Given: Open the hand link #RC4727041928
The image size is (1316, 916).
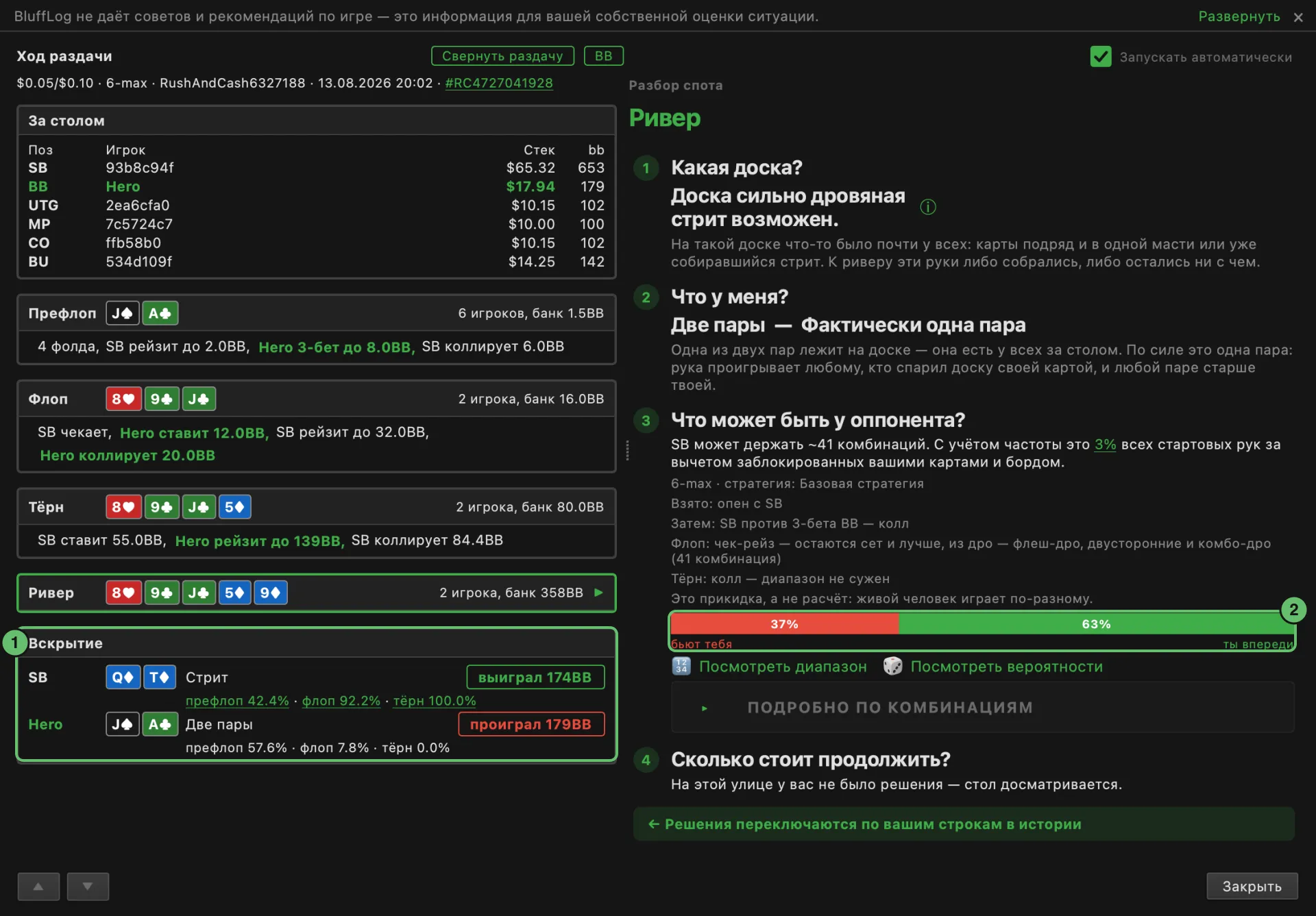Looking at the screenshot, I should pos(499,83).
